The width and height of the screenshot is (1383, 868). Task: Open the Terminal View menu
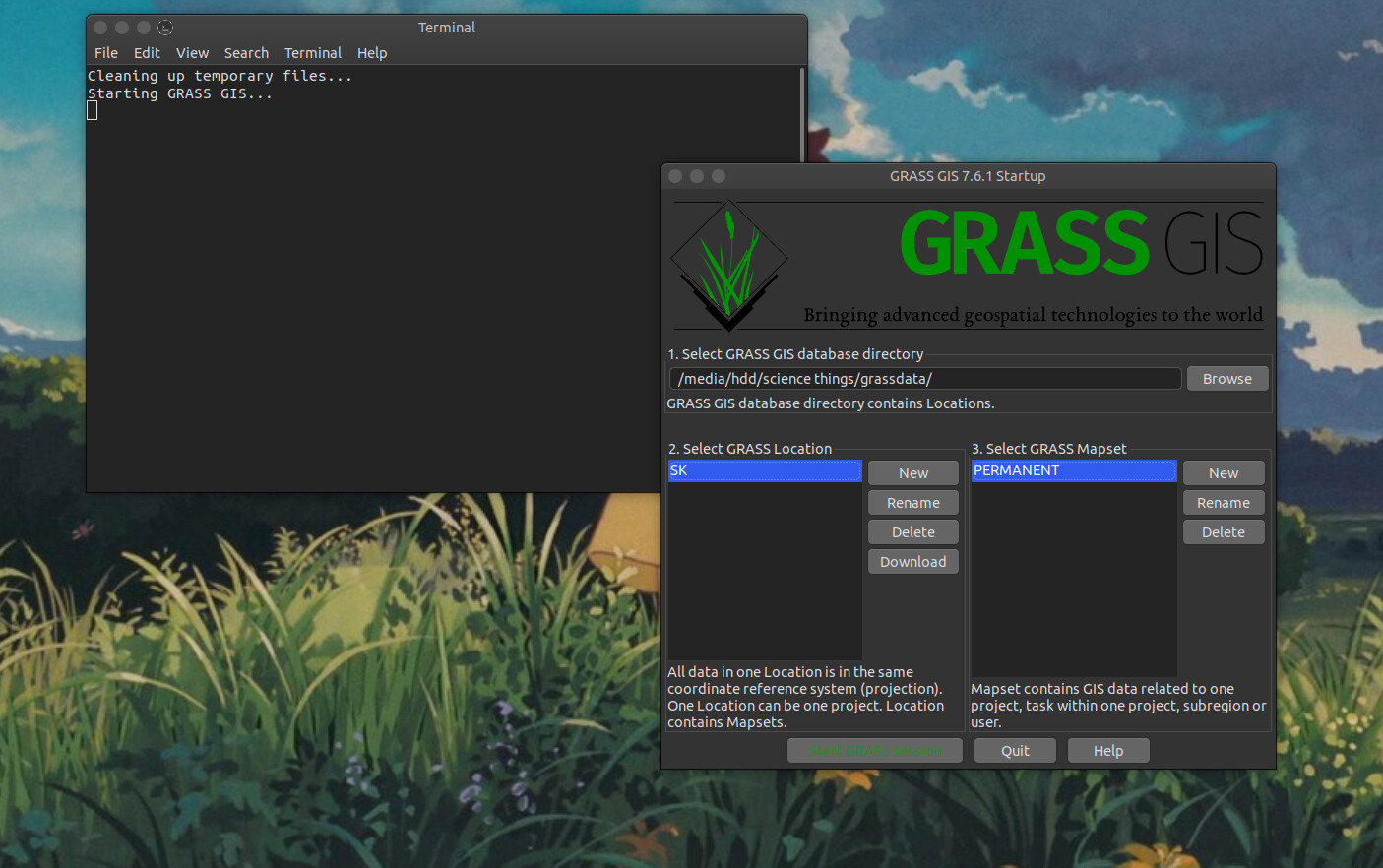pos(192,53)
